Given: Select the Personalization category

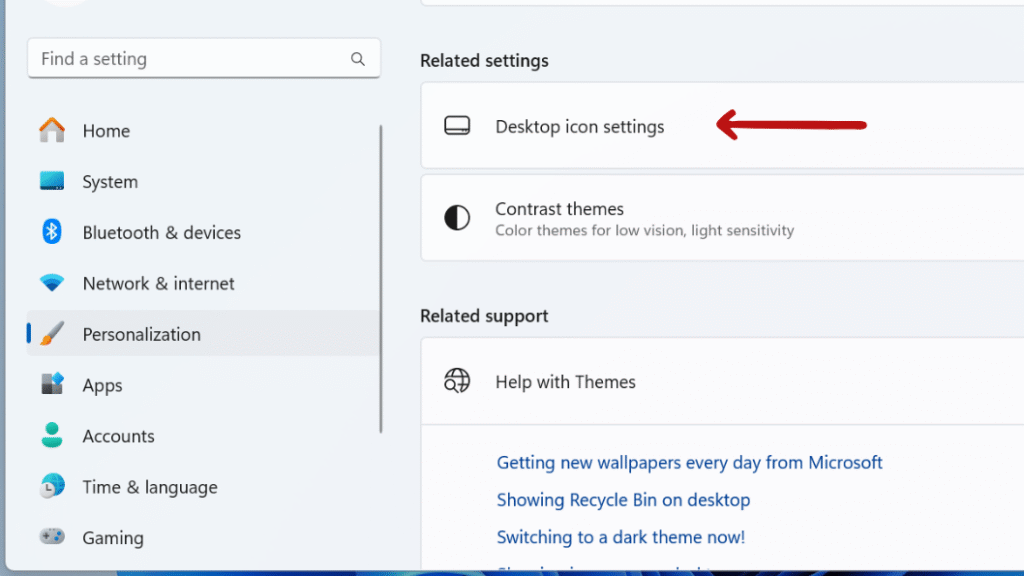Looking at the screenshot, I should (x=202, y=334).
